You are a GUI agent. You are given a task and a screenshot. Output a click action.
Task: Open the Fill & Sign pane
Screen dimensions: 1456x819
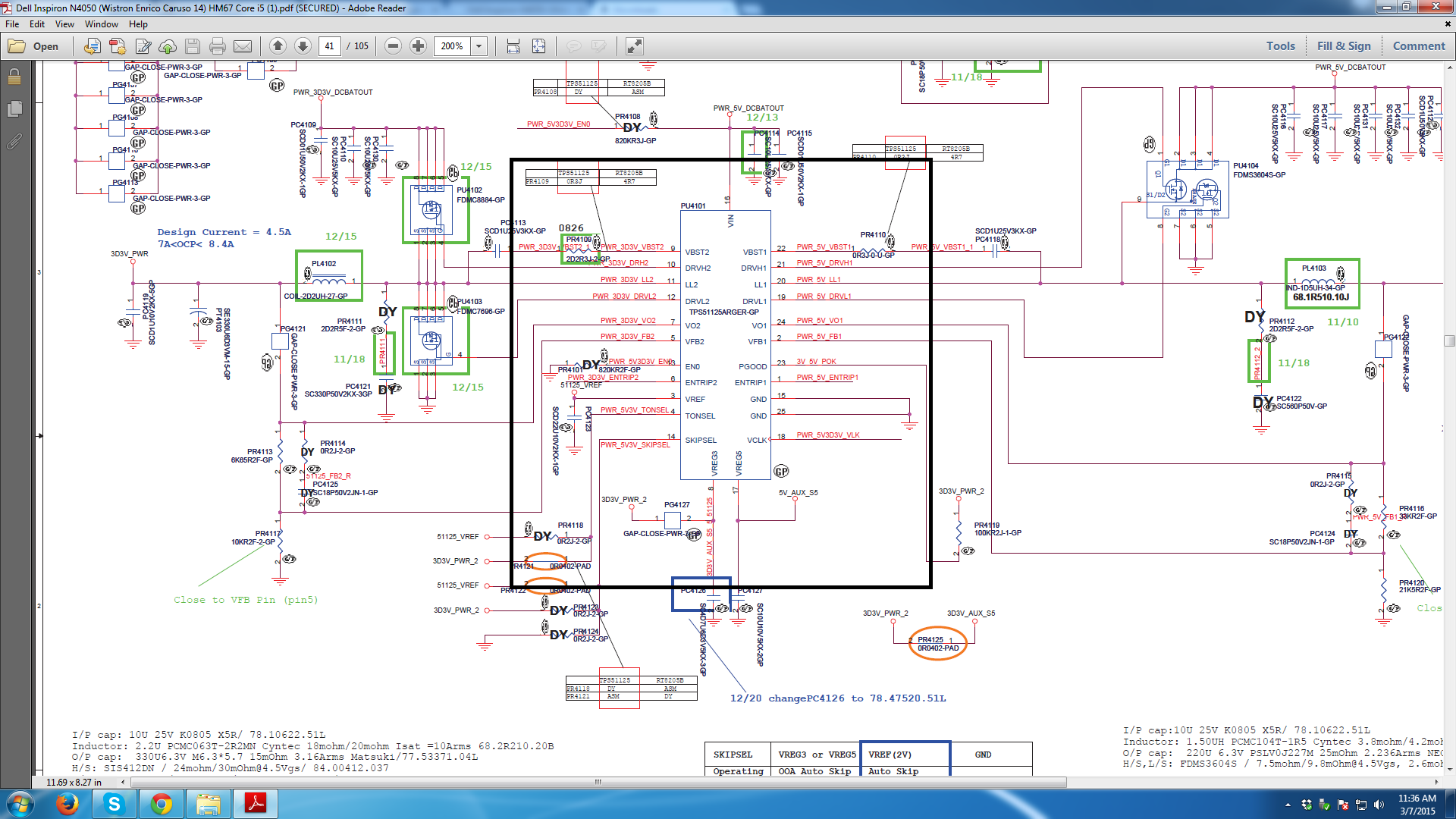click(1344, 46)
